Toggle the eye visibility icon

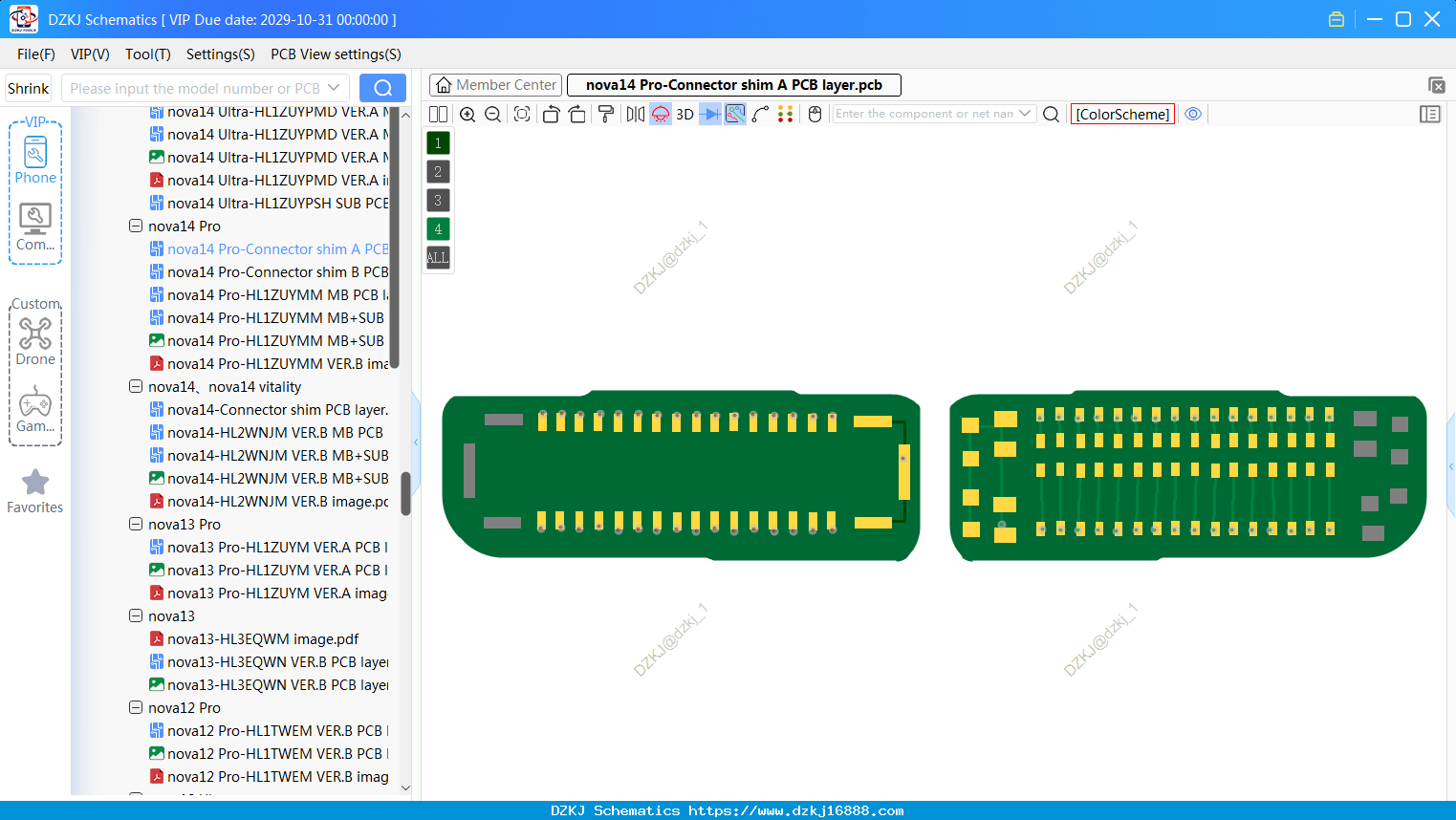point(1193,114)
